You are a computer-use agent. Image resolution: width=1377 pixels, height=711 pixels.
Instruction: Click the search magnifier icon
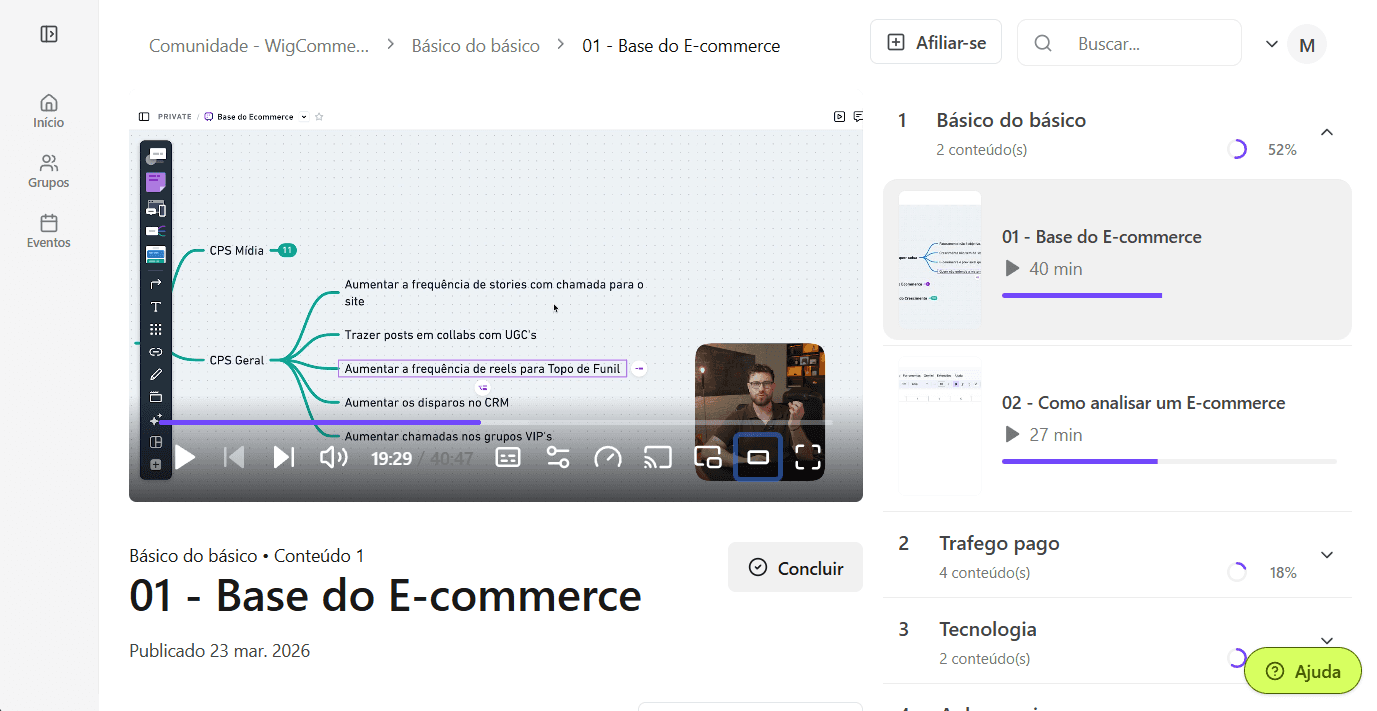1043,43
